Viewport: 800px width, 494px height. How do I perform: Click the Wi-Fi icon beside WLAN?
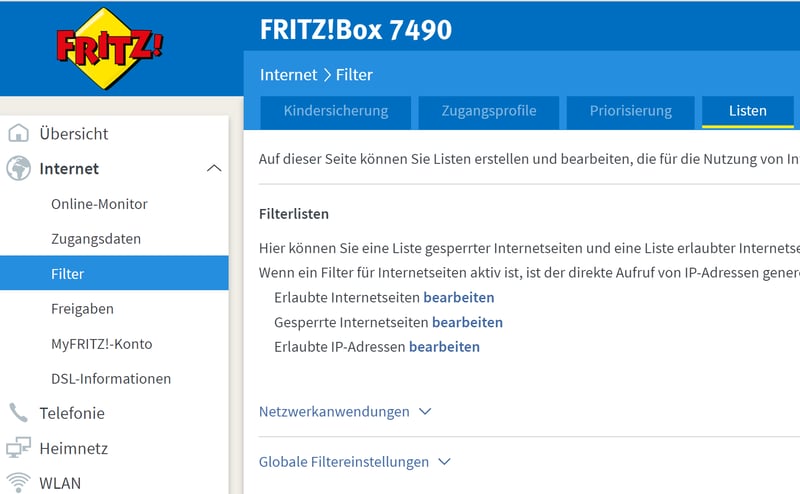click(18, 482)
